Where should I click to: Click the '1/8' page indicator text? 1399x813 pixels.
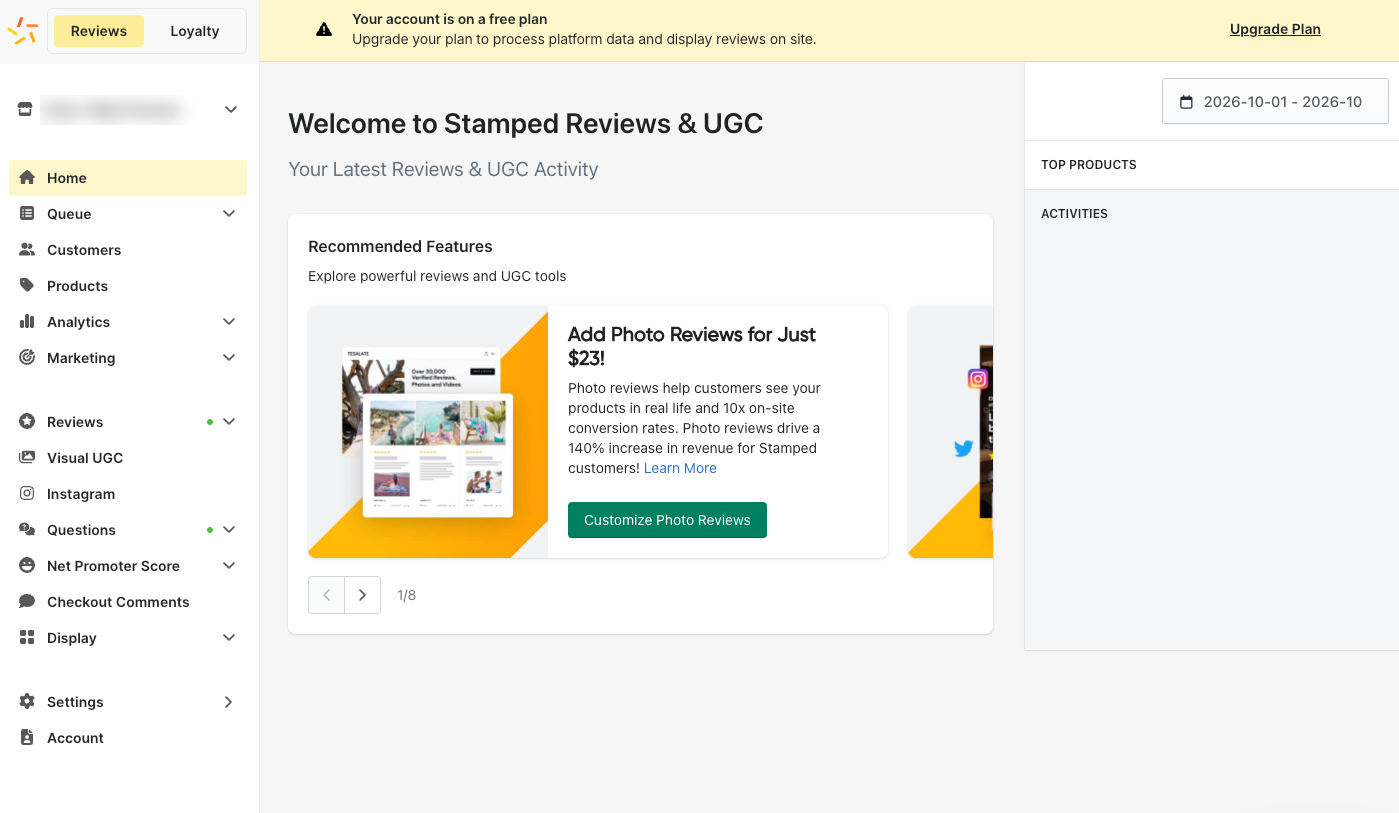point(406,595)
